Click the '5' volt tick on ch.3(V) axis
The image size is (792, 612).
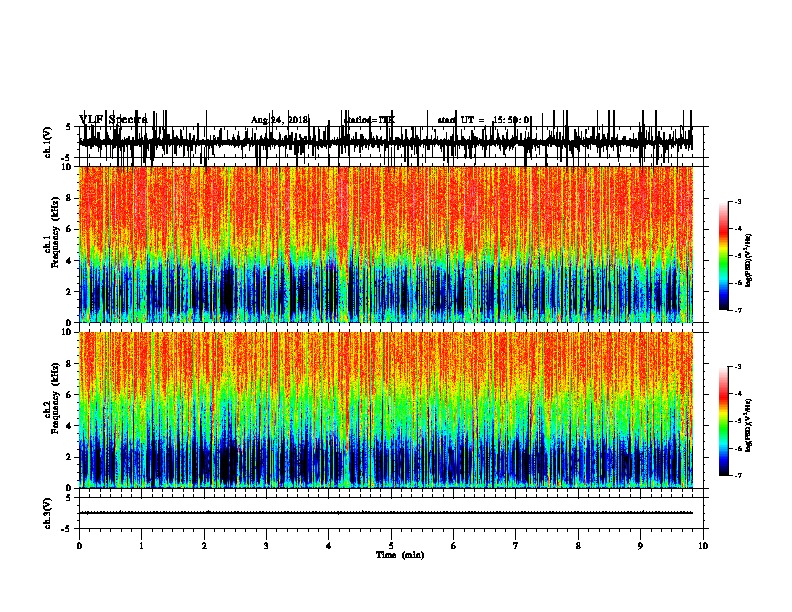pyautogui.click(x=68, y=498)
